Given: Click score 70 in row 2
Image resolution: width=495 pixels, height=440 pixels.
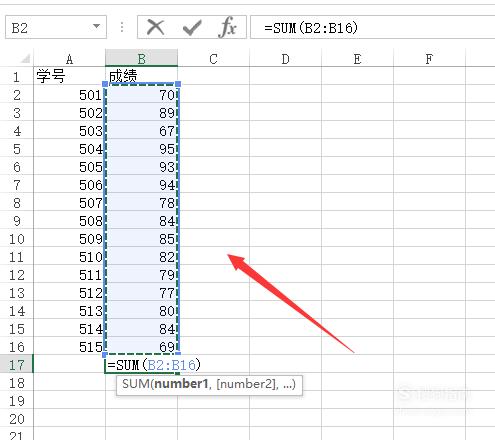Looking at the screenshot, I should coord(141,95).
